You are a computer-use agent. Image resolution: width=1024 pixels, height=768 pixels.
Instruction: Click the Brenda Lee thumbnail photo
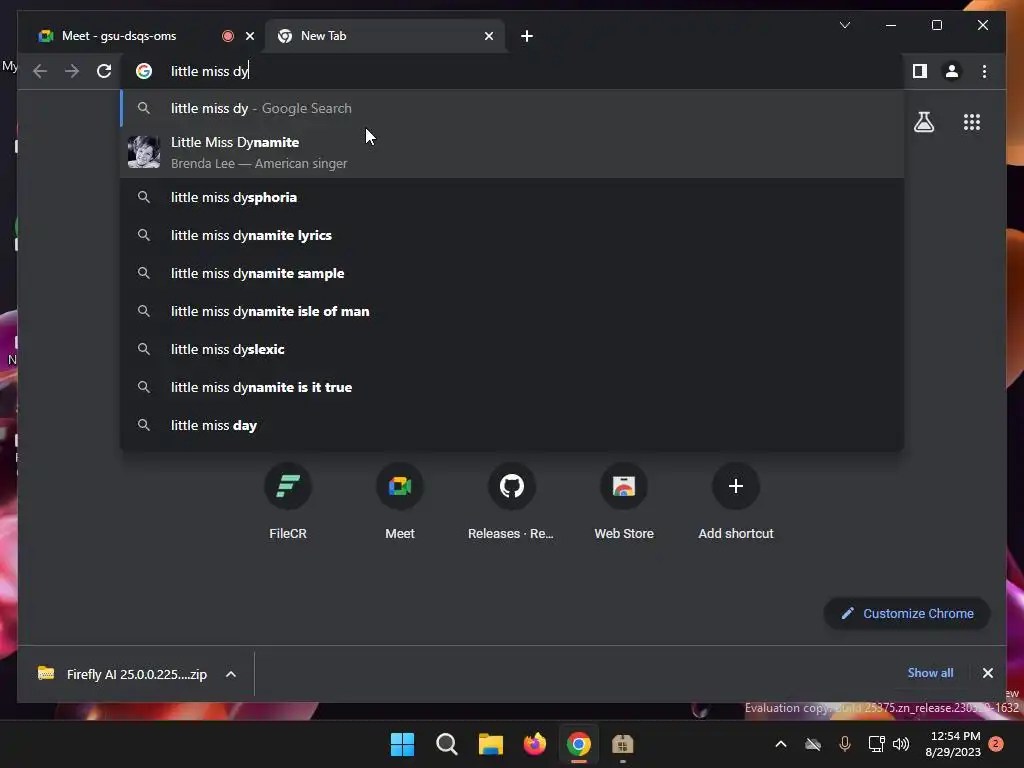point(144,152)
